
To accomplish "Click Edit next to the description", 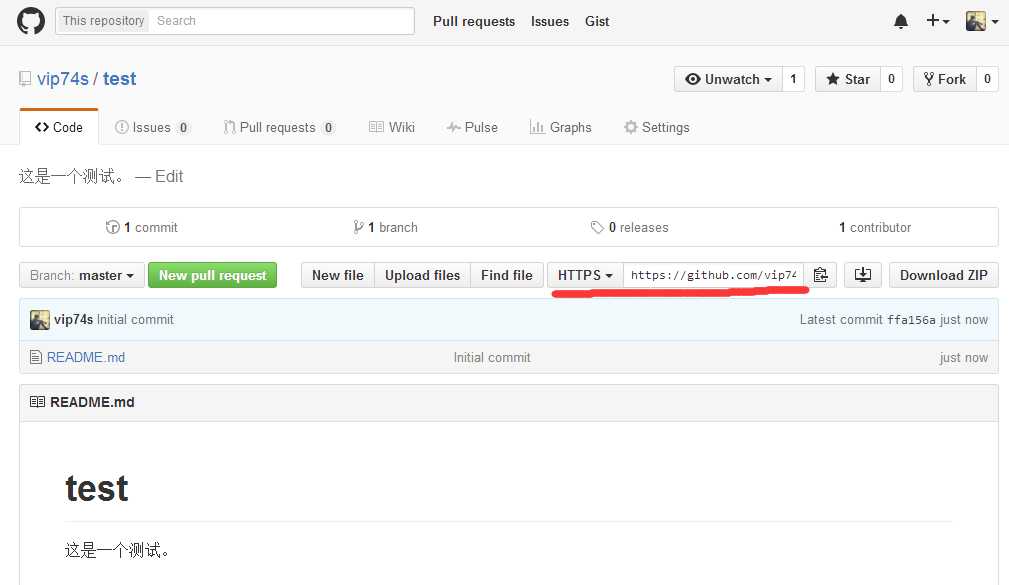I will [169, 176].
